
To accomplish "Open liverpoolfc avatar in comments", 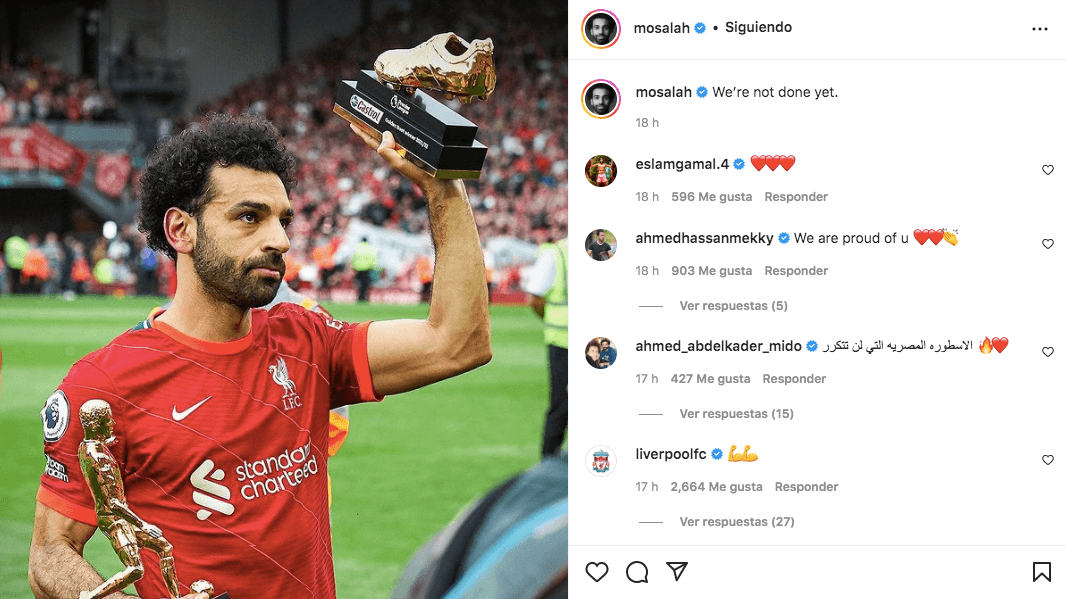I will (x=601, y=461).
